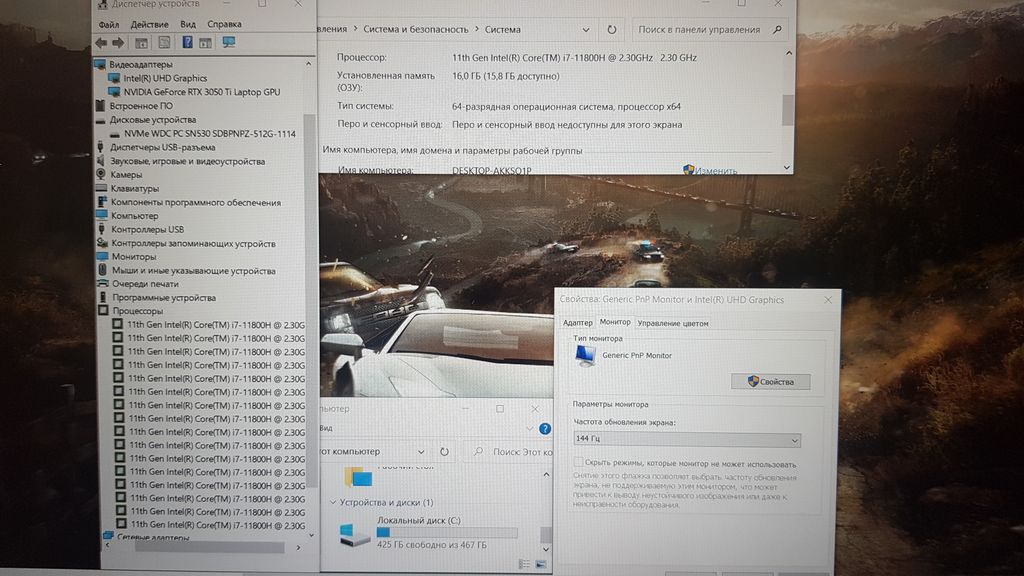Open the Управление цветом tab
Screen dimensions: 1024x576
click(x=673, y=323)
